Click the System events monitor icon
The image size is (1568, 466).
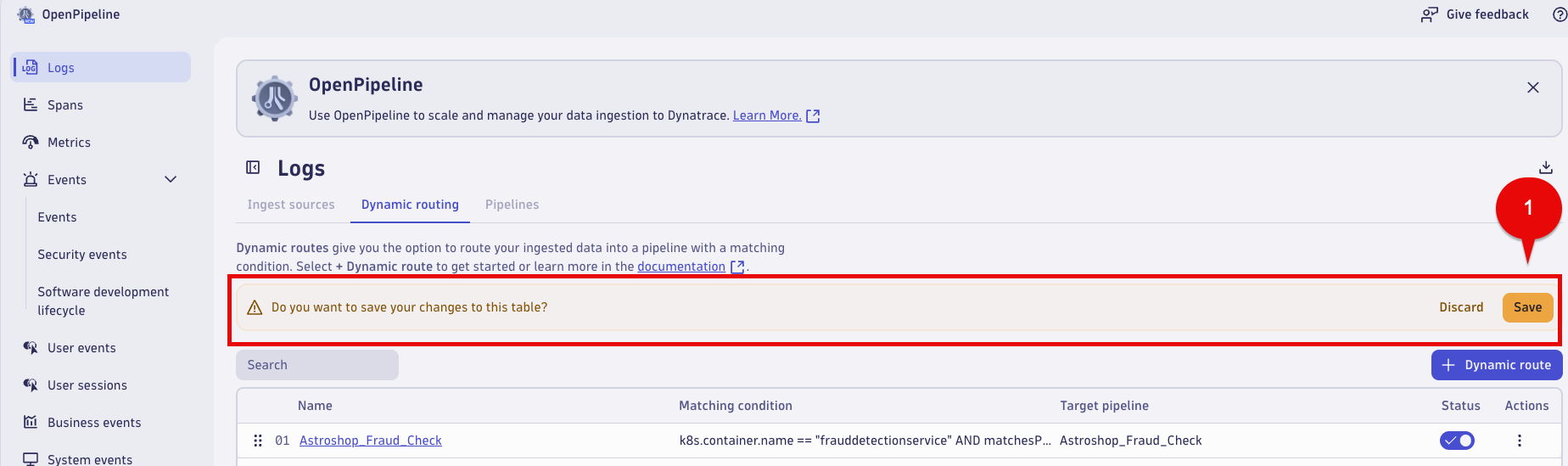(x=31, y=458)
